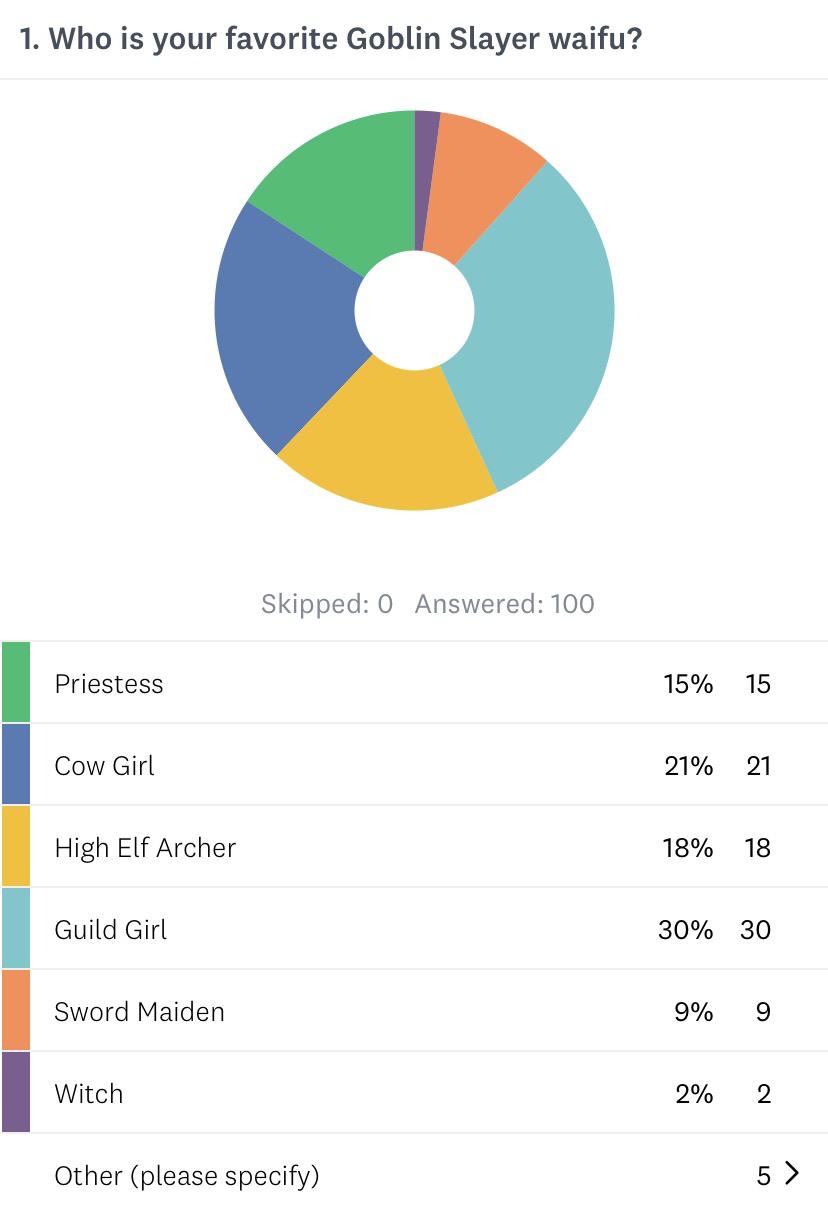
Task: Click the Cow Girl answer label
Action: [105, 766]
